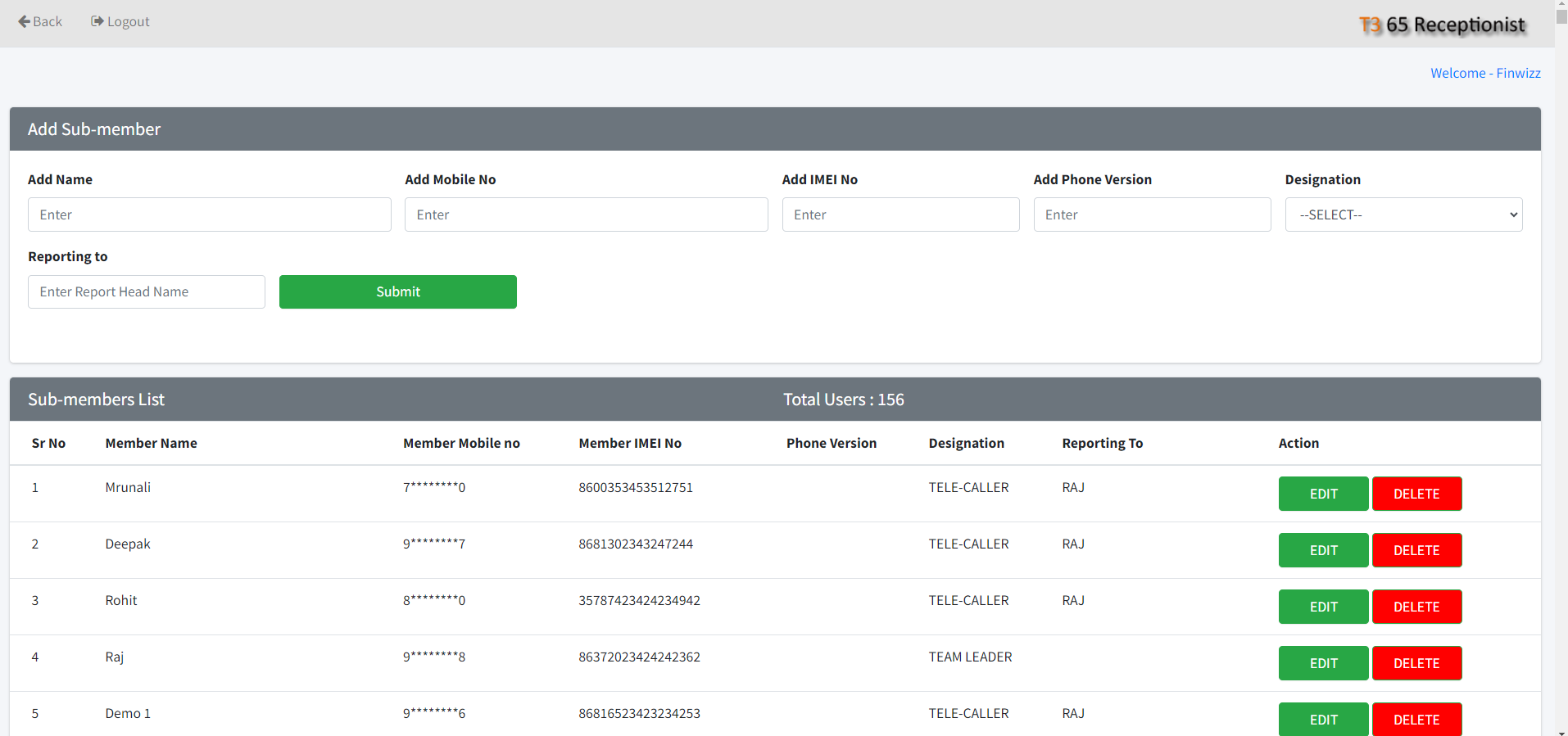
Task: Select IMEI 8681302343247244
Action: 636,544
